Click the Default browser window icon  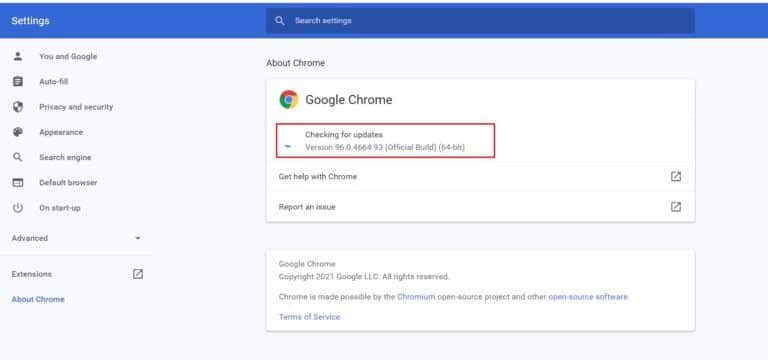[x=18, y=183]
